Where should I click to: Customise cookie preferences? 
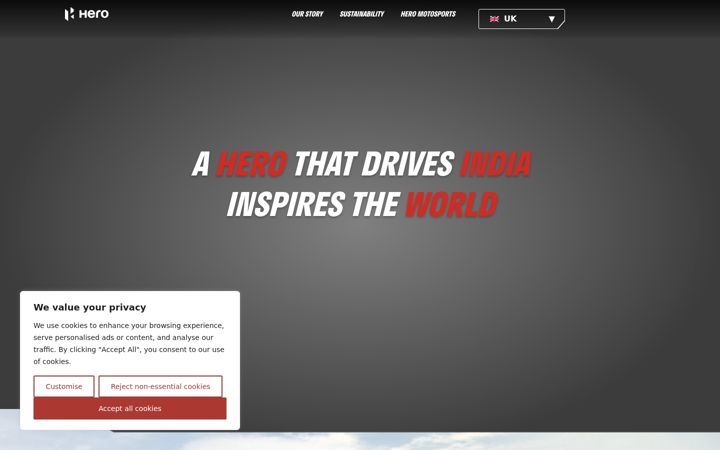click(x=64, y=386)
